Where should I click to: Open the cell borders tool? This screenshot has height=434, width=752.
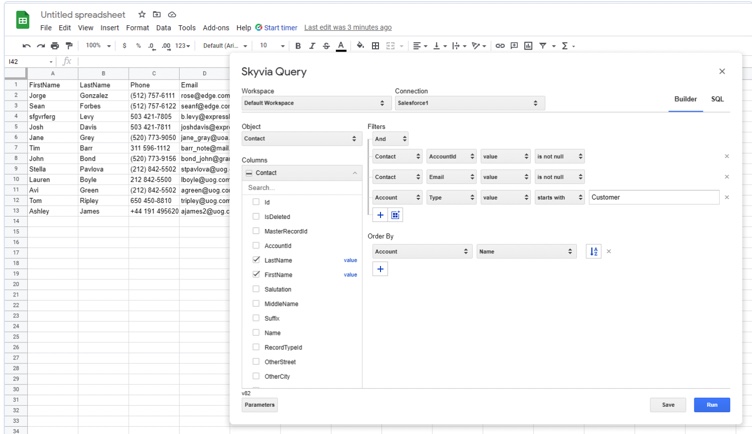(376, 46)
